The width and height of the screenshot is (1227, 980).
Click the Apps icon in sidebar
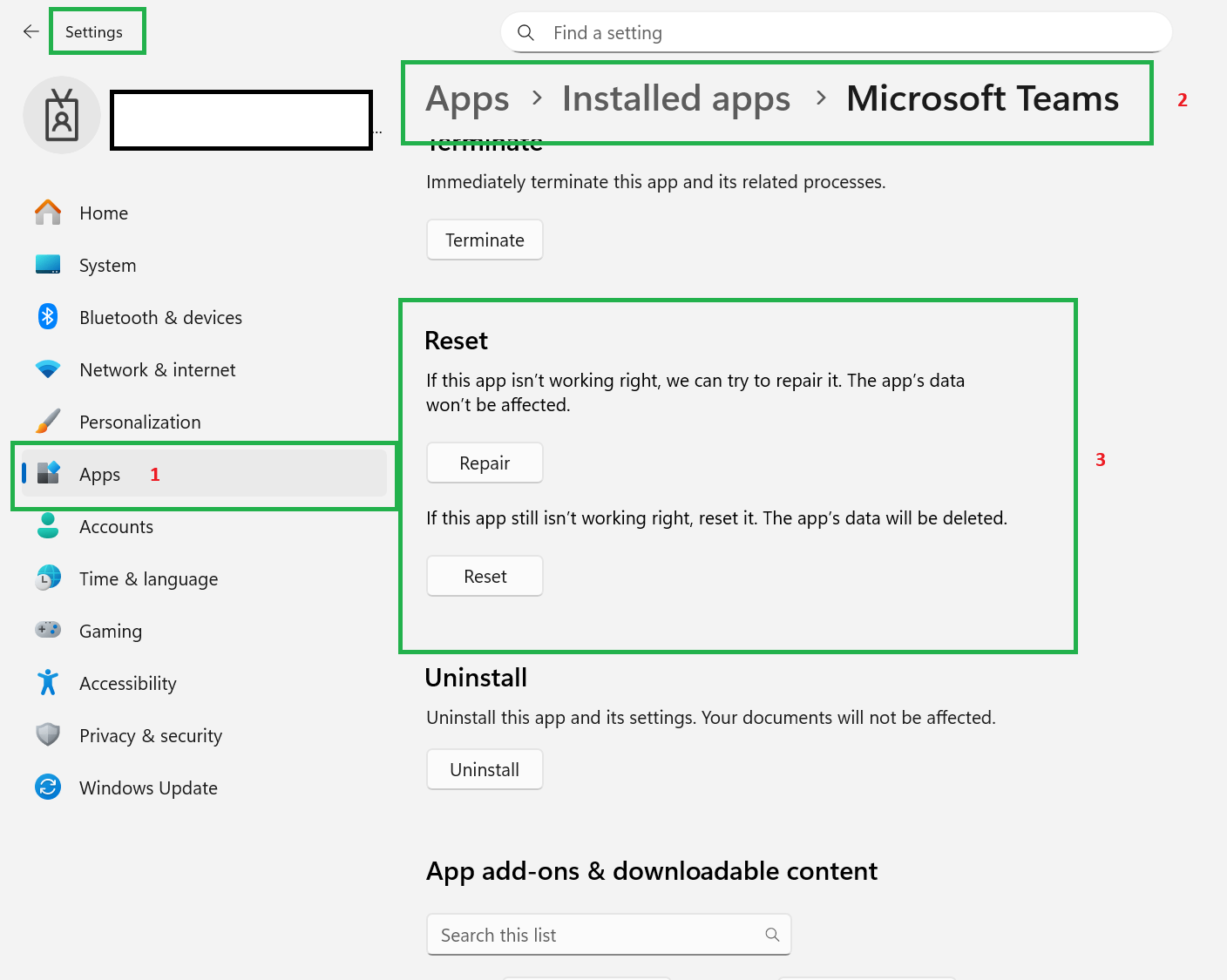coord(48,473)
